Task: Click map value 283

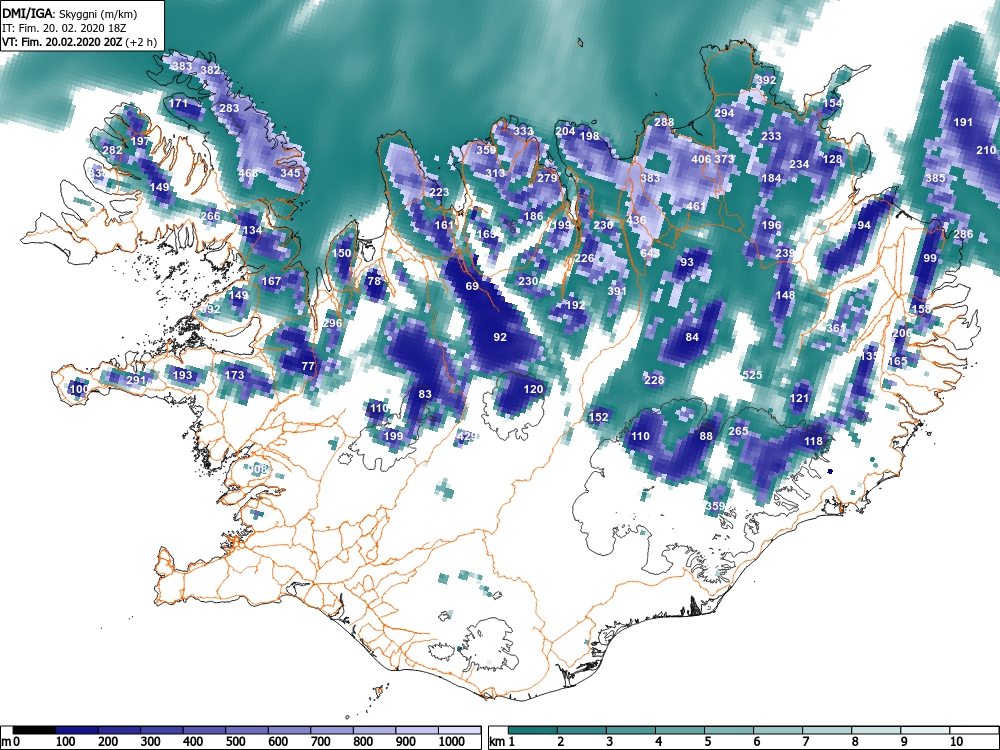Action: [229, 108]
